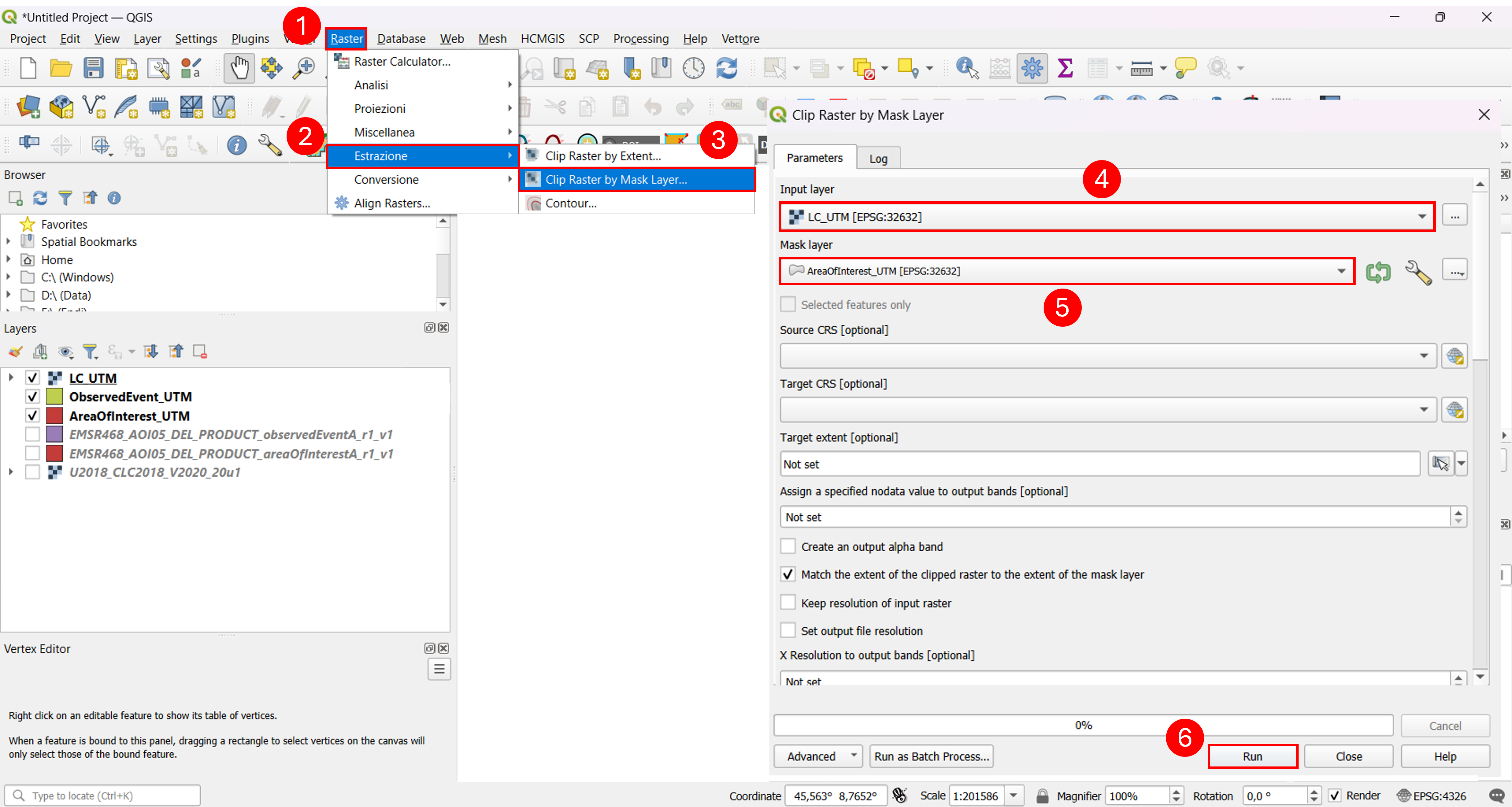Select the Parameters tab
Image resolution: width=1512 pixels, height=807 pixels.
point(815,158)
